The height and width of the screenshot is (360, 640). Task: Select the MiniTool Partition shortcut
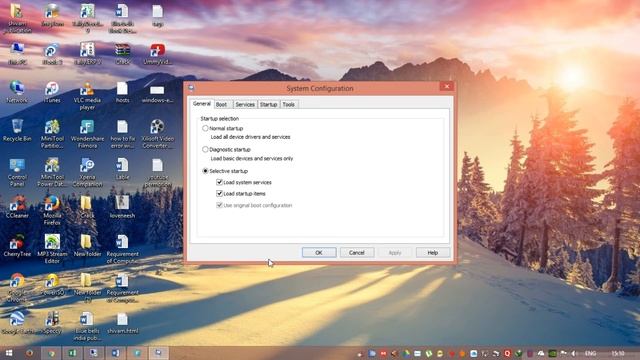pos(52,134)
